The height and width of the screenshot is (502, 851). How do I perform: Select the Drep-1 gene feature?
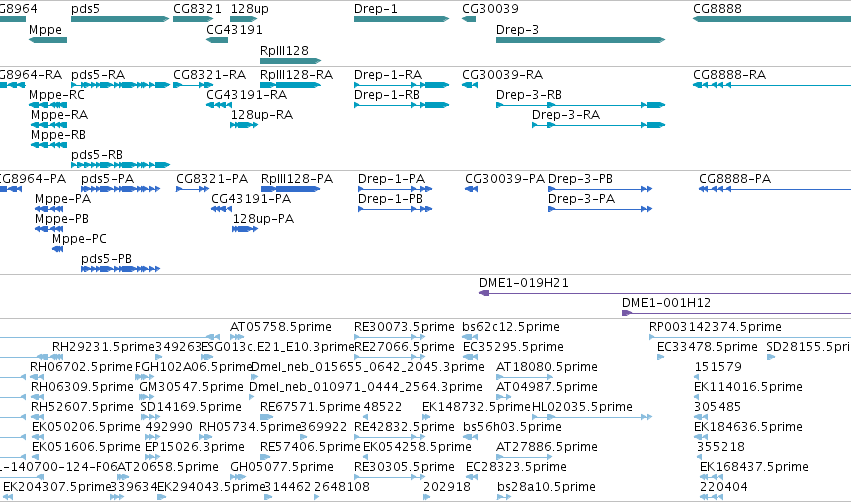pyautogui.click(x=402, y=19)
